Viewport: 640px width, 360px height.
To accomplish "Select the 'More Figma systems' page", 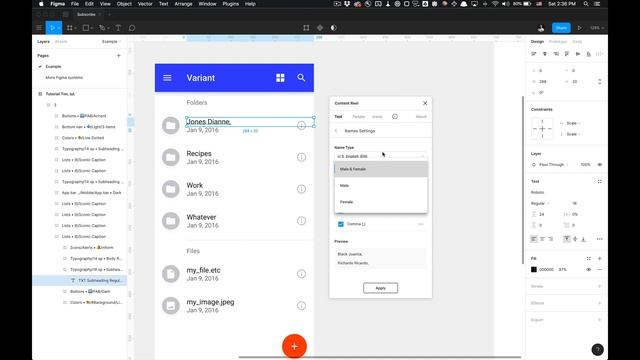I will [x=64, y=78].
